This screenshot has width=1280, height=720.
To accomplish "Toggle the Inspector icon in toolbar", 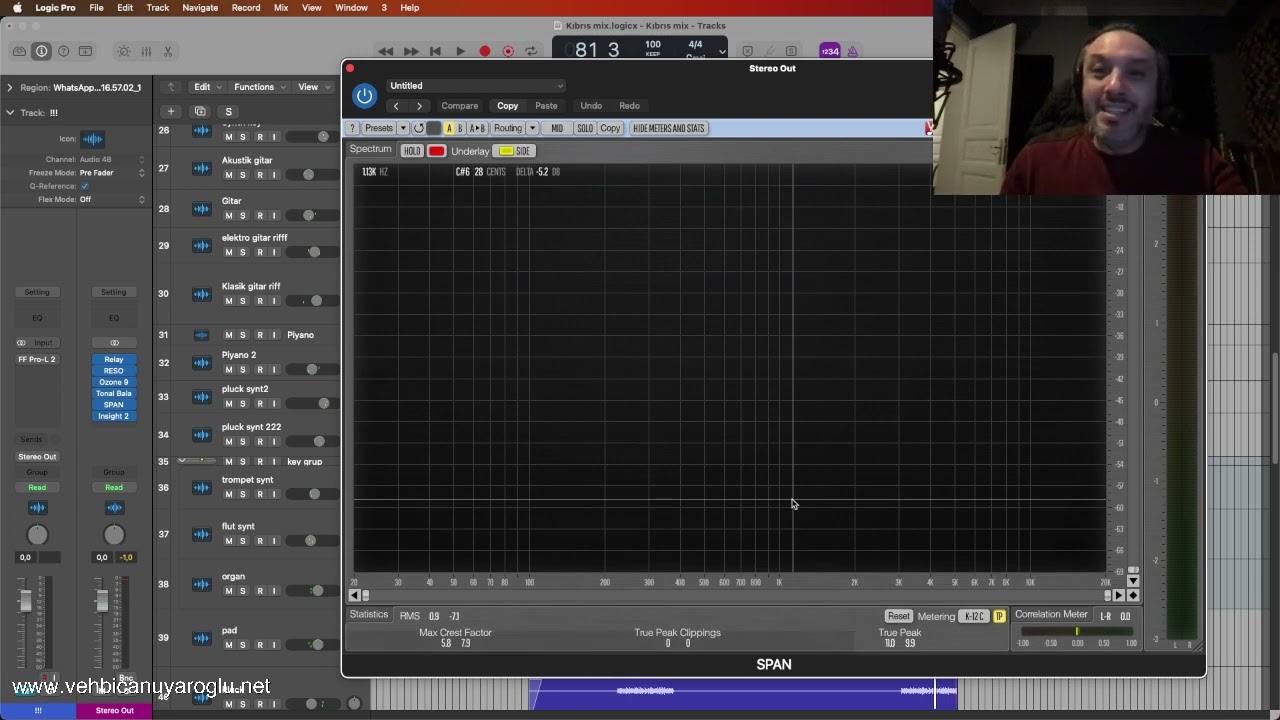I will click(x=41, y=51).
